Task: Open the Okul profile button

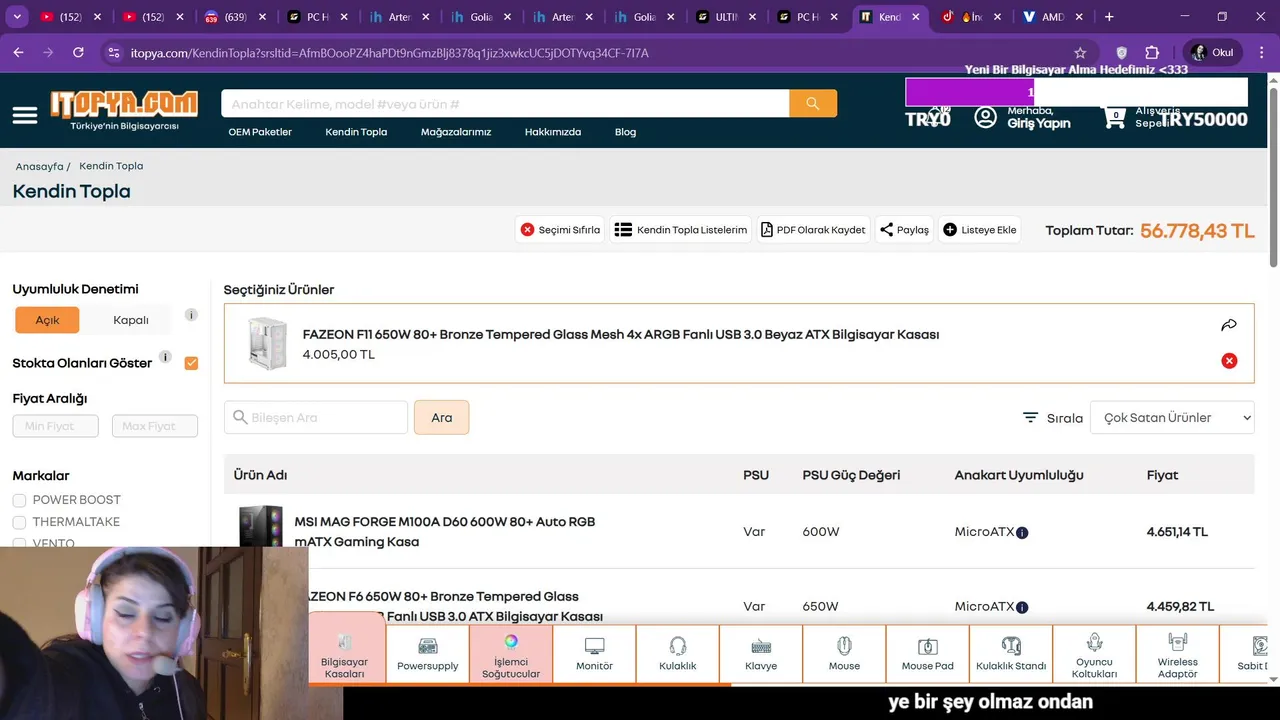Action: (1211, 53)
